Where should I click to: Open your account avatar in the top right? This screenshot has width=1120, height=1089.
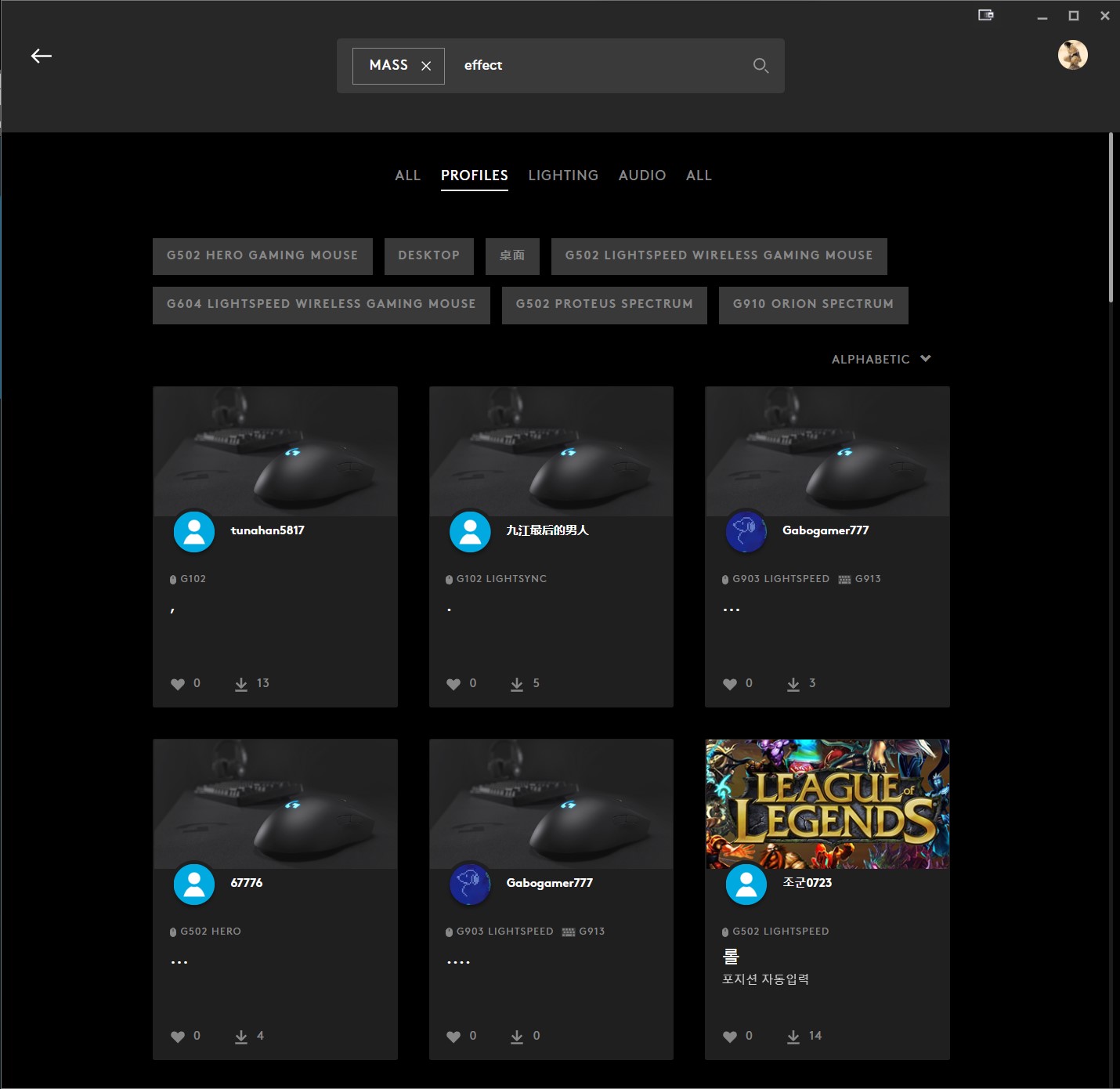[1073, 55]
